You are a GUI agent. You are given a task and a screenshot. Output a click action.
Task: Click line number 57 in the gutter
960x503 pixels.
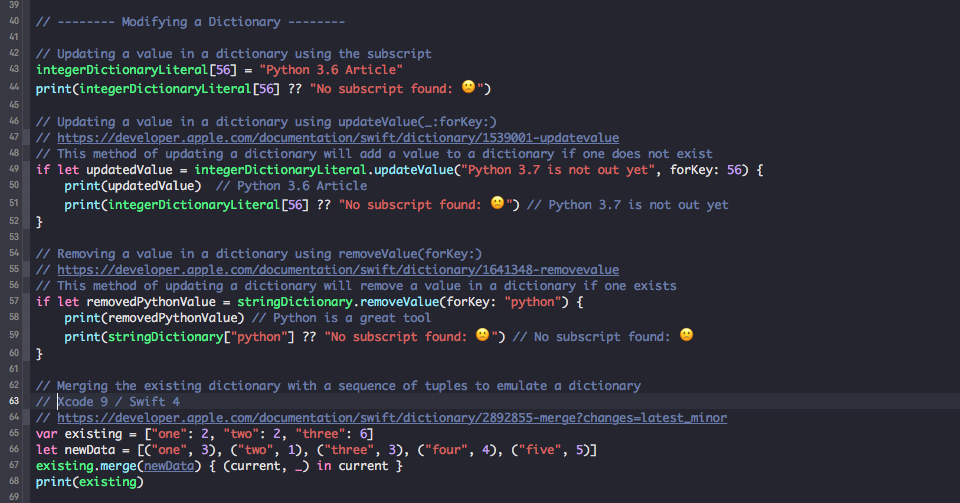(13, 301)
